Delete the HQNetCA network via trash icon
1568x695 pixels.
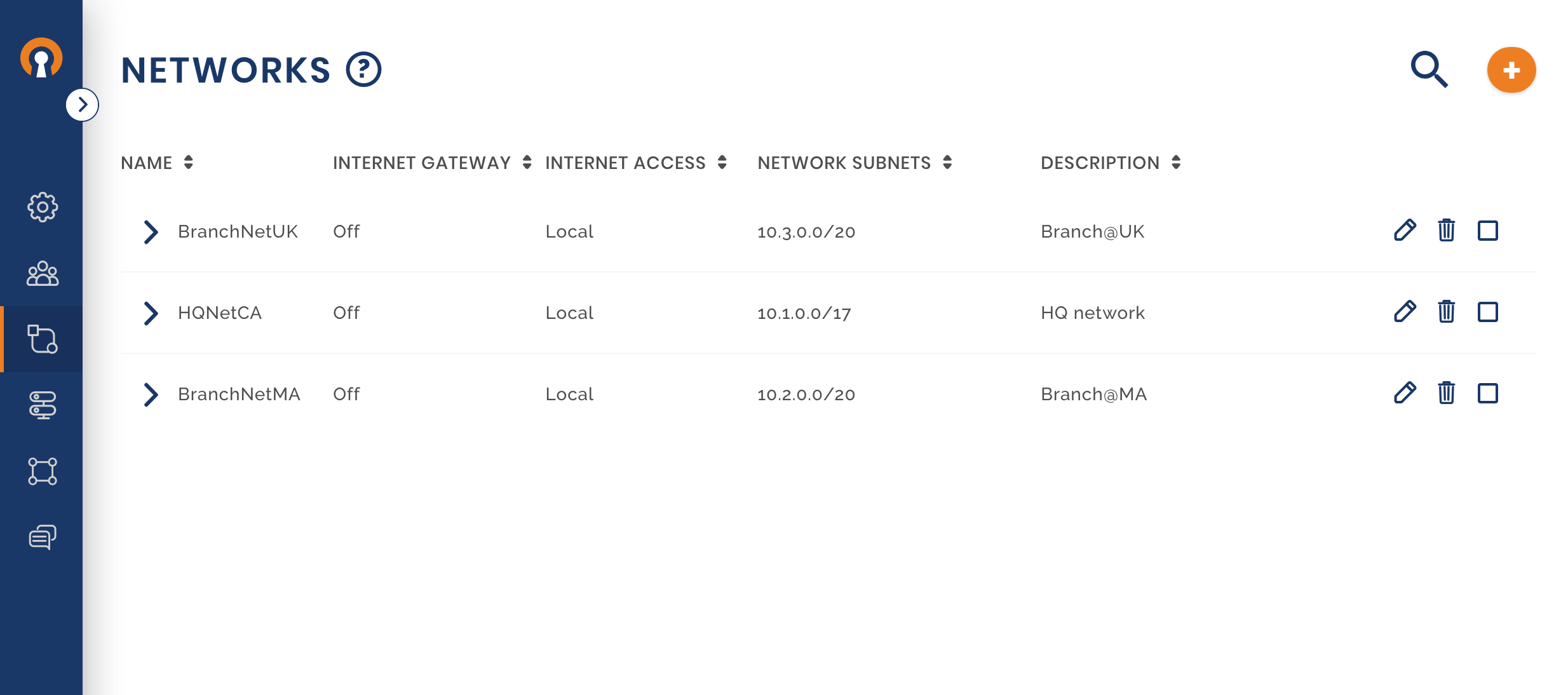(1446, 311)
